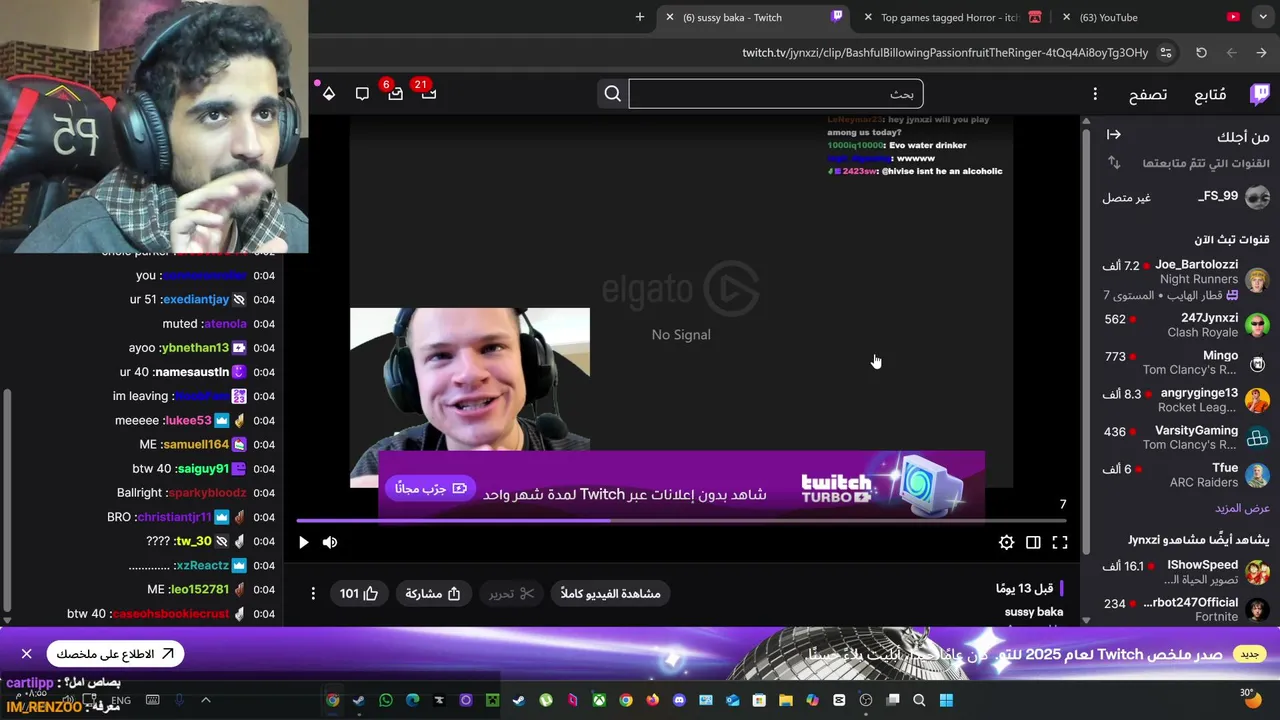Mute the clip volume speaker
Viewport: 1280px width, 720px height.
coord(330,542)
